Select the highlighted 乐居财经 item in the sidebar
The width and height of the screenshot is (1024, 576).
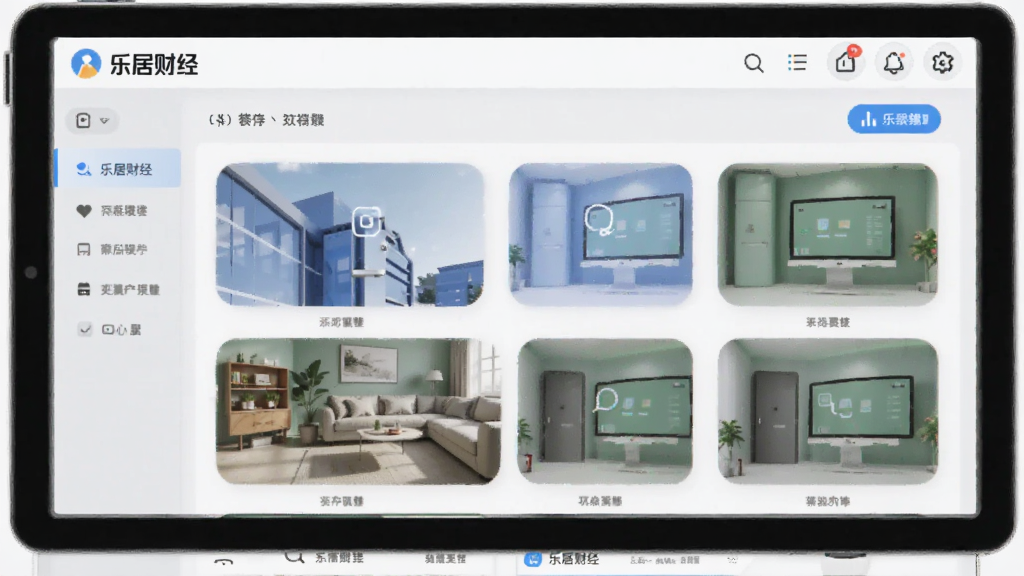(118, 168)
